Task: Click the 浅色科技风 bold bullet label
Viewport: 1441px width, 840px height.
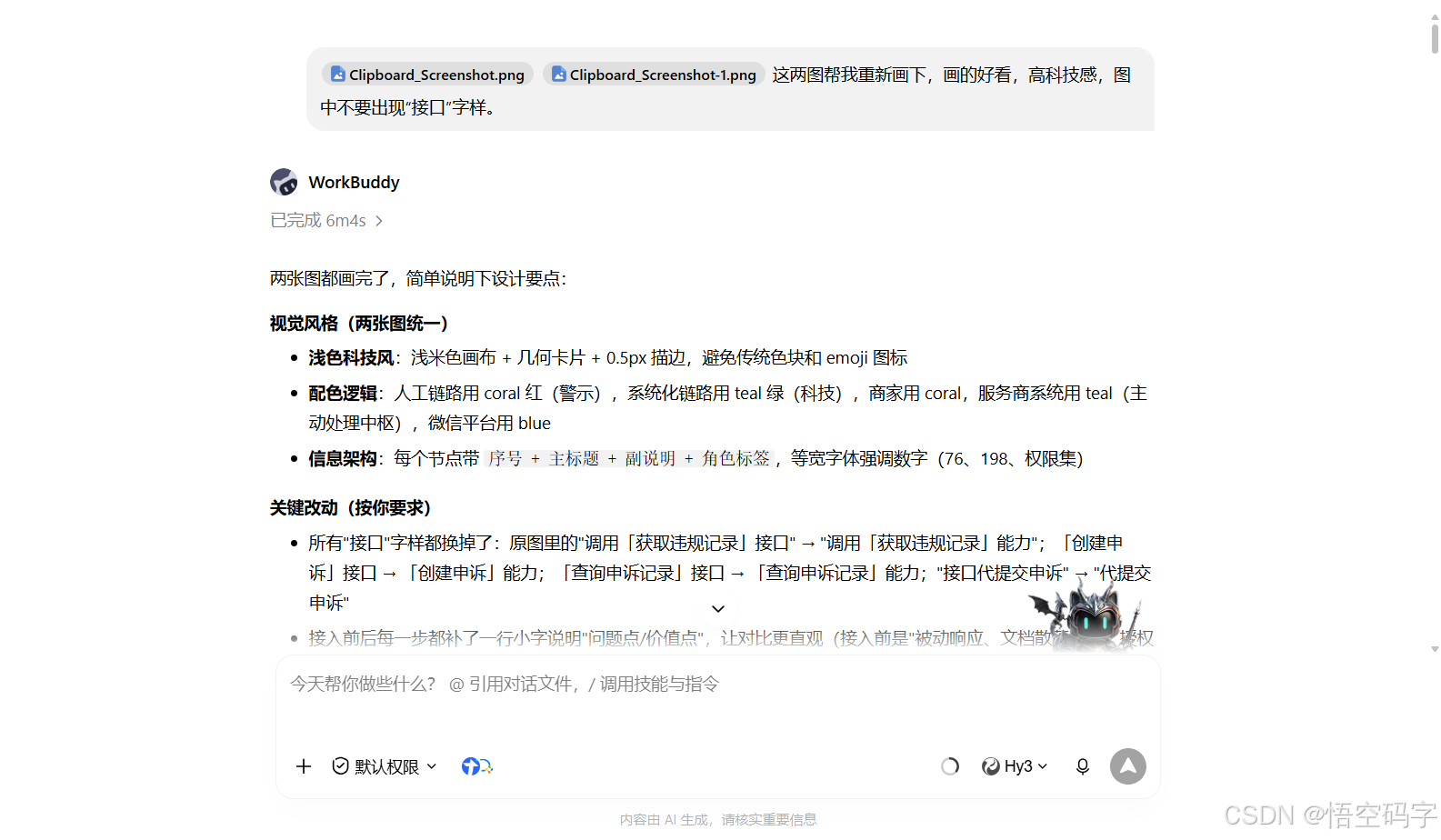Action: pyautogui.click(x=351, y=358)
